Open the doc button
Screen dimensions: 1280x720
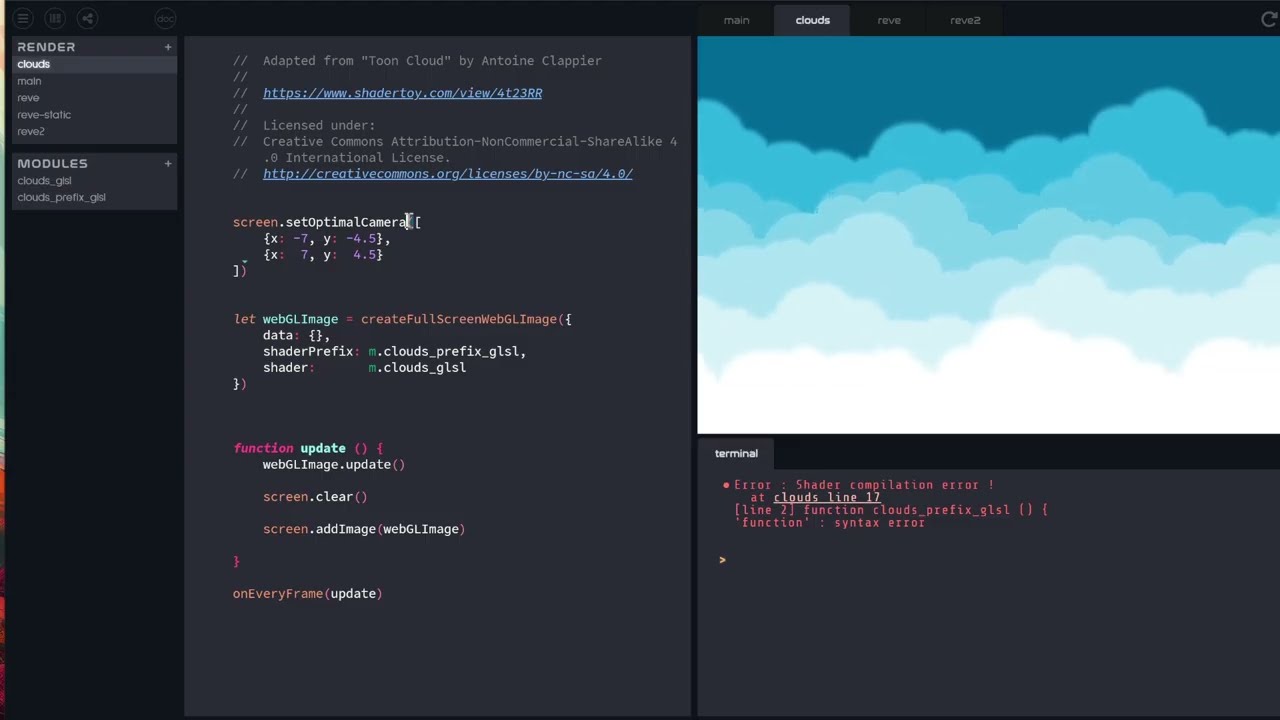pyautogui.click(x=166, y=18)
